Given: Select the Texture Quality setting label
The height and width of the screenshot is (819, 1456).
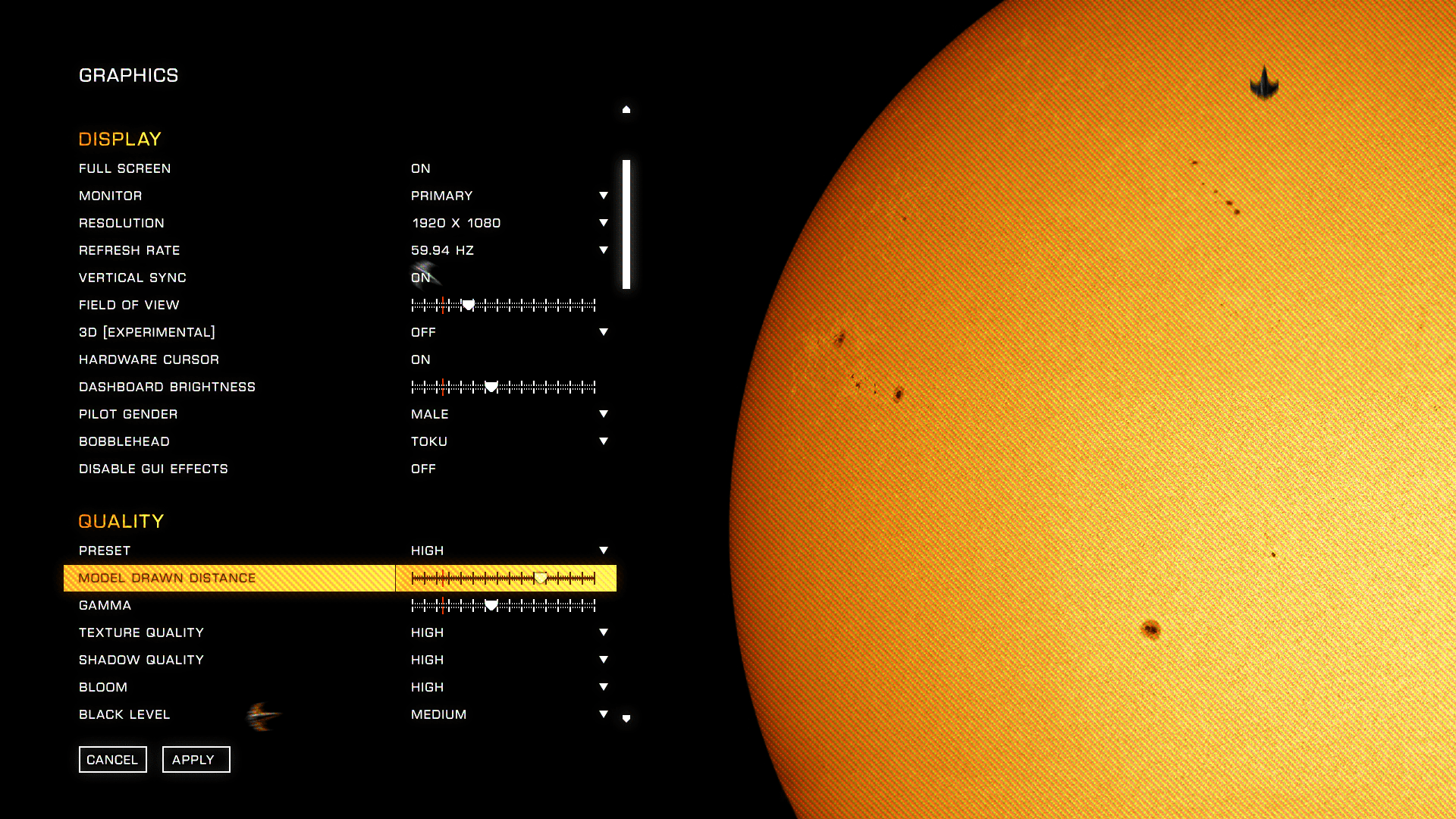Looking at the screenshot, I should coord(142,632).
